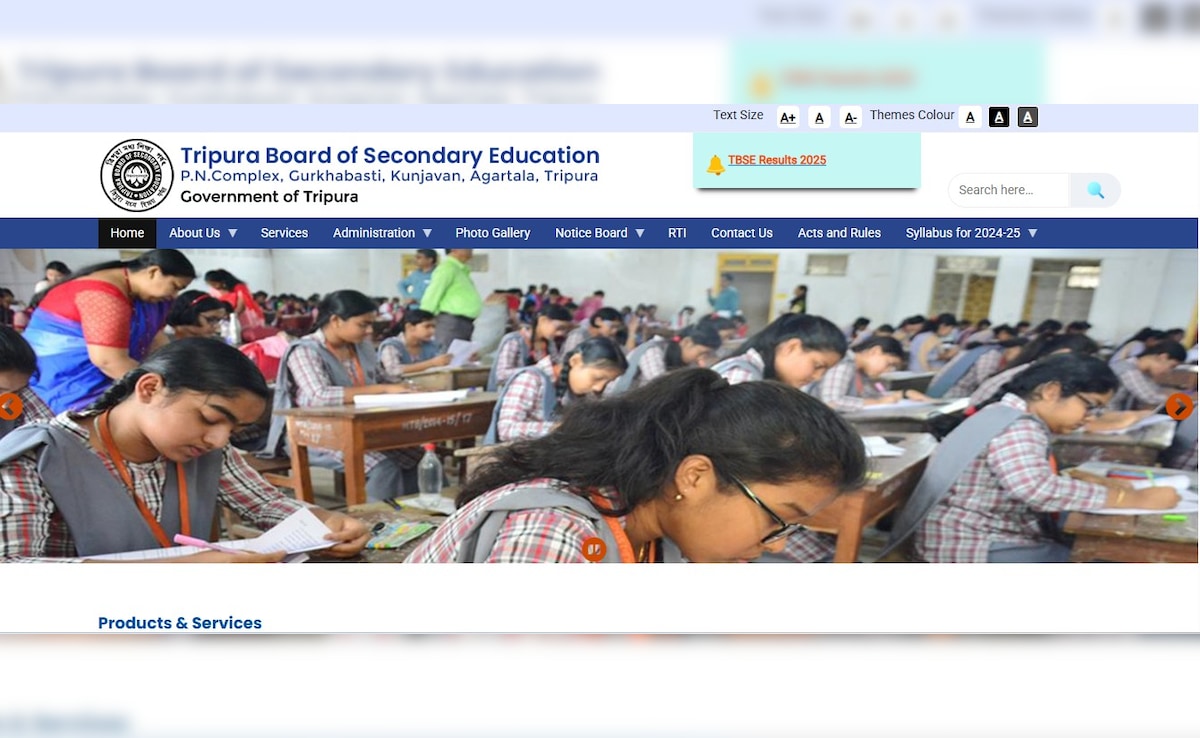Switch to the grey theme colour
The height and width of the screenshot is (738, 1200).
(x=1027, y=117)
